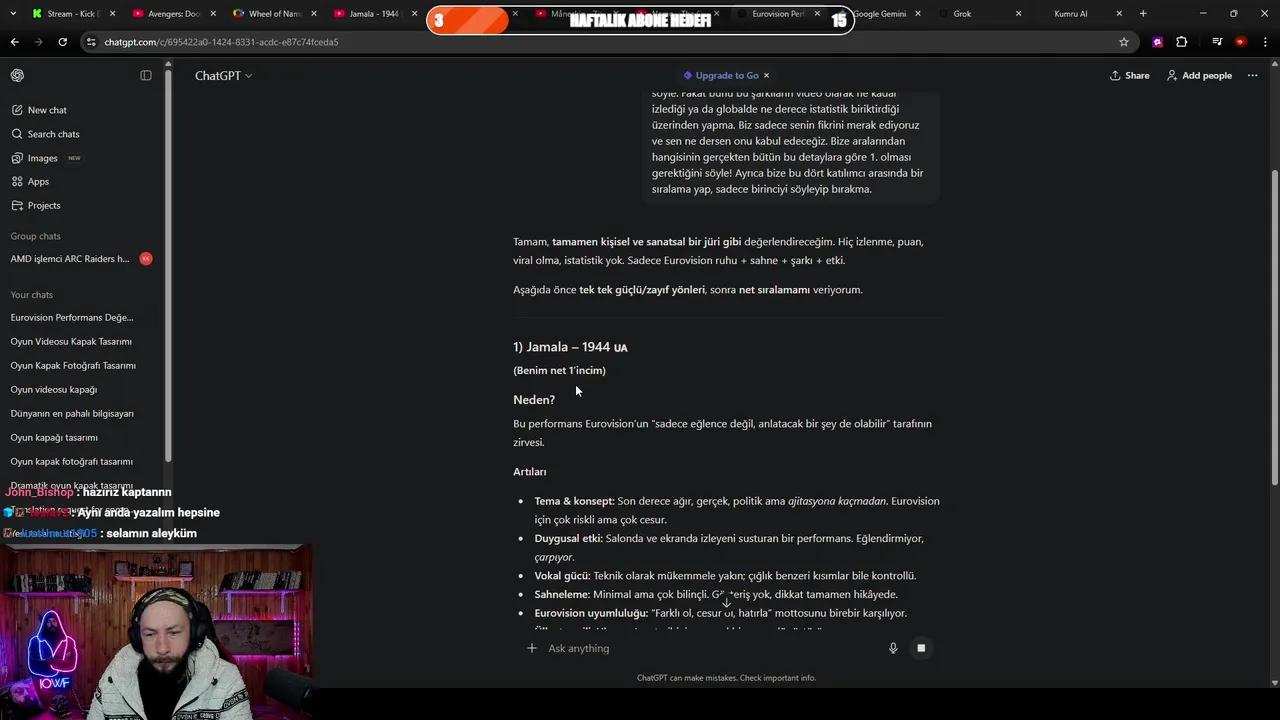This screenshot has width=1280, height=720.
Task: Click the scroll-to-bottom arrow button
Action: [x=727, y=602]
